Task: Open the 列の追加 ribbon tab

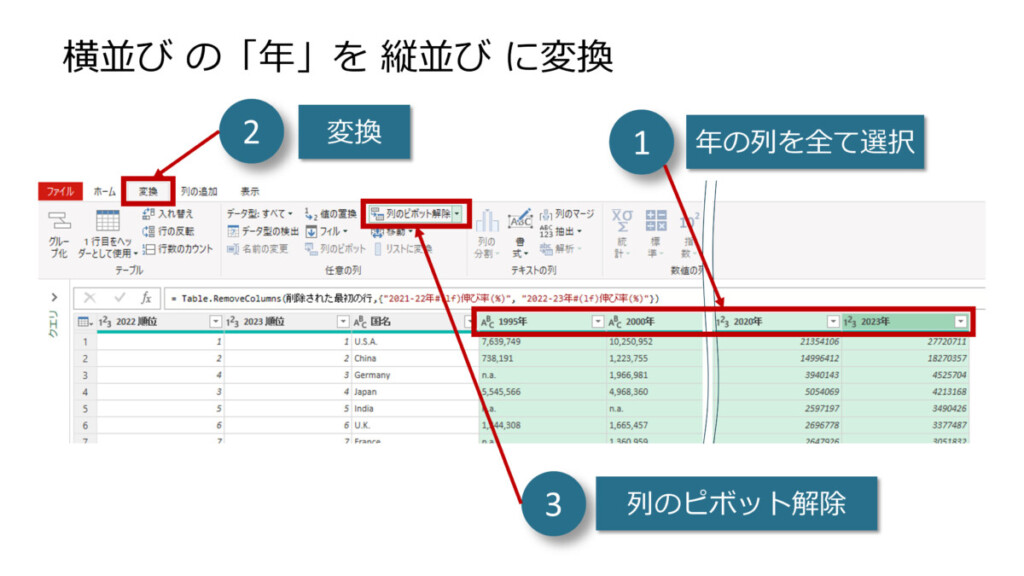Action: click(x=199, y=191)
